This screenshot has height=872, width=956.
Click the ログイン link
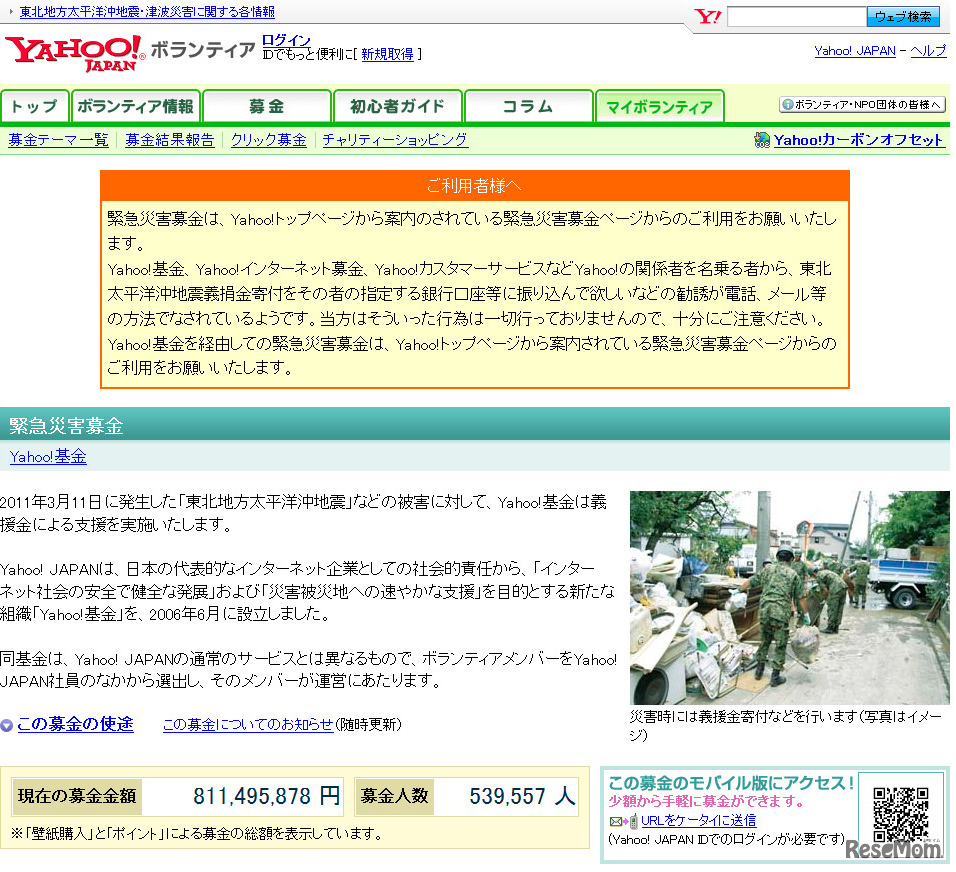(286, 40)
